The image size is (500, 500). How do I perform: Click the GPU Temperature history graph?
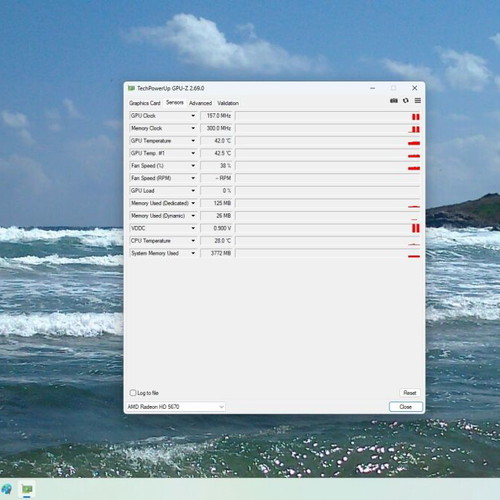(328, 141)
